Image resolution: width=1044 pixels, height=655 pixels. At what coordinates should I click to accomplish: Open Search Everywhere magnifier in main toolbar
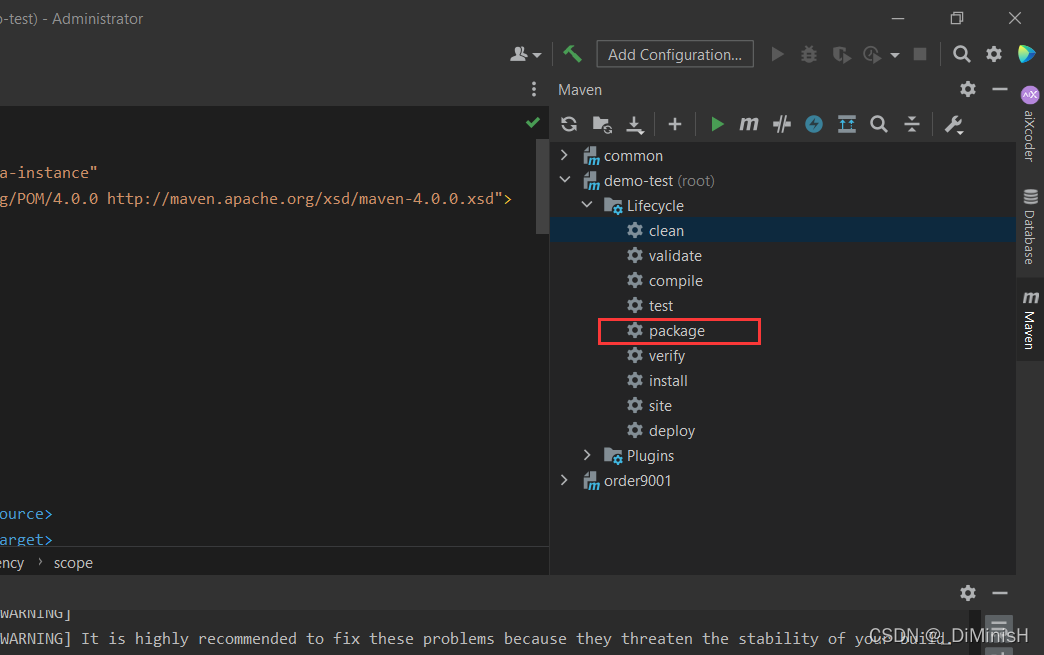pos(961,54)
